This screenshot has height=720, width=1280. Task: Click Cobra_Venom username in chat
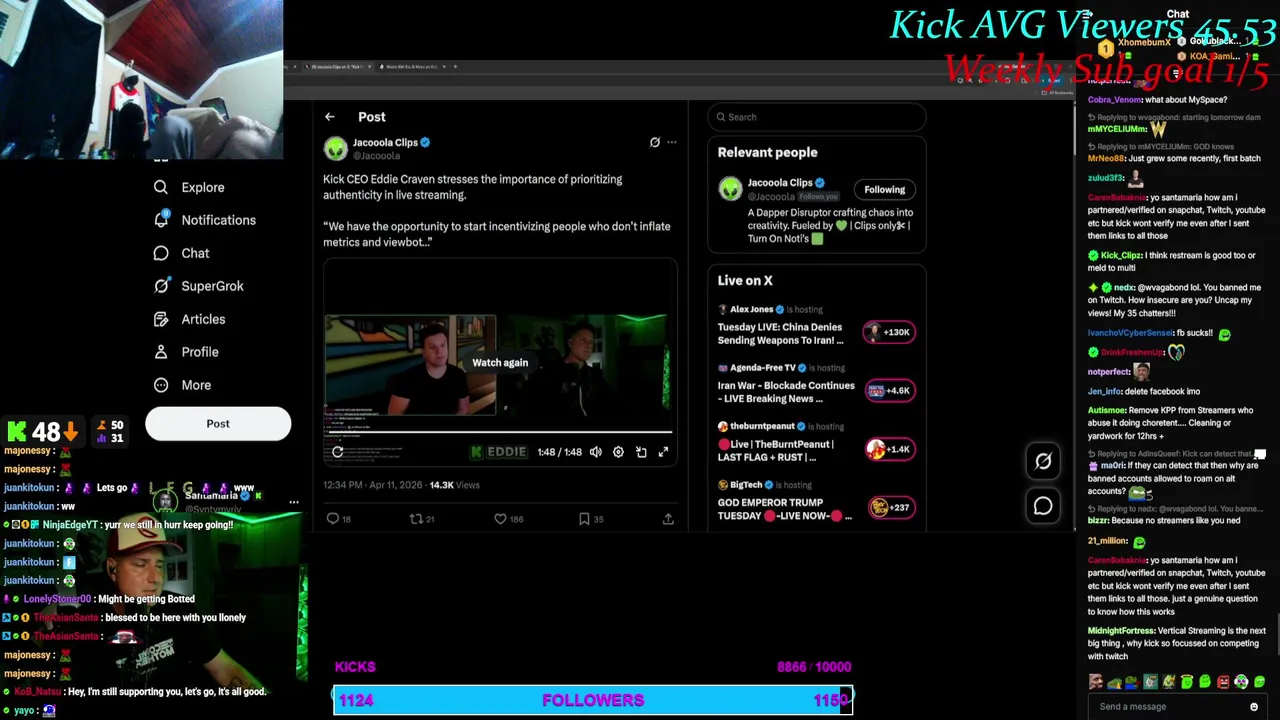1113,100
